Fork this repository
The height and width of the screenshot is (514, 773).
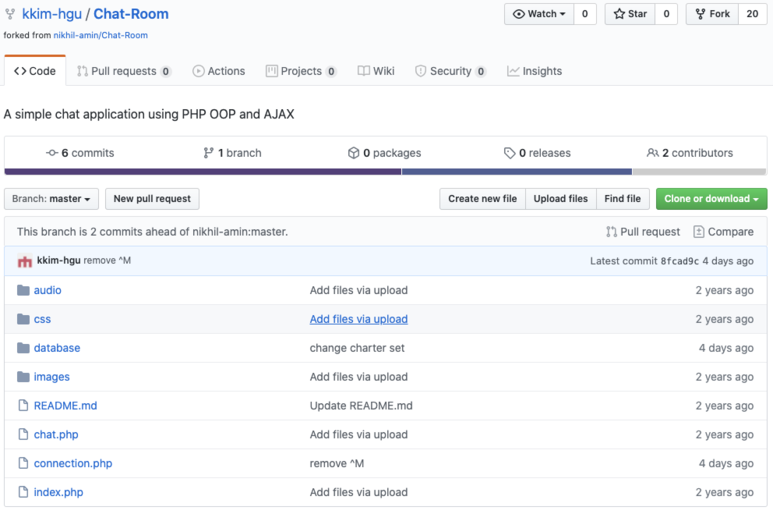(712, 14)
